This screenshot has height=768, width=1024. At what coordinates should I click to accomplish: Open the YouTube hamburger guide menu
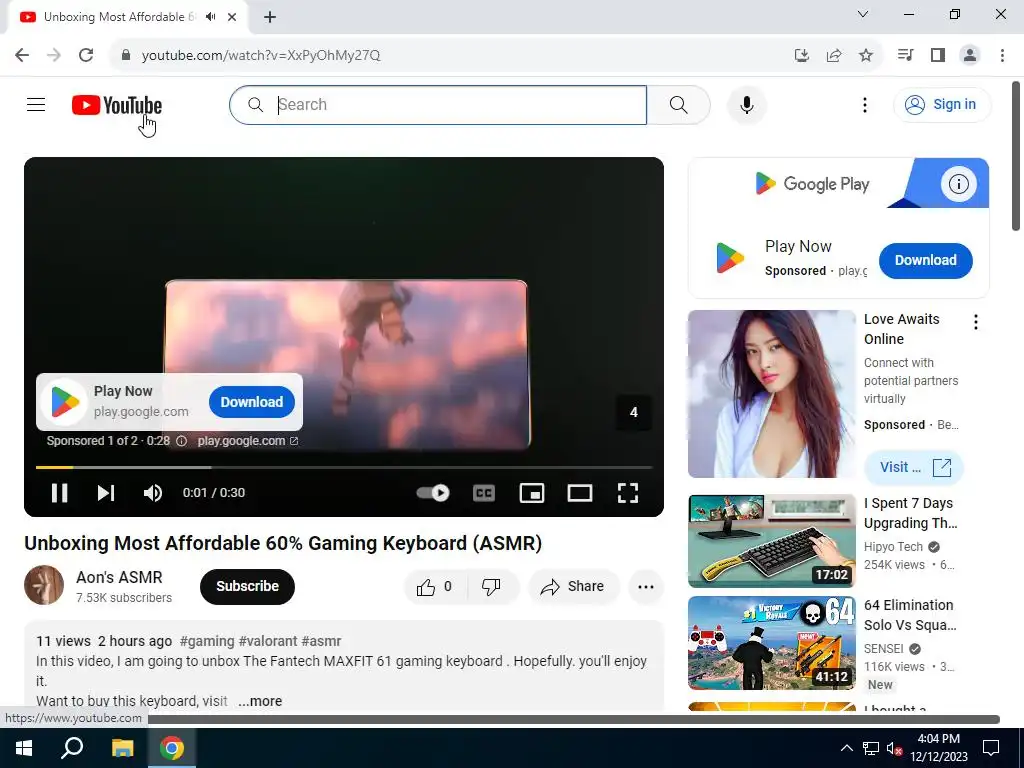pyautogui.click(x=36, y=104)
